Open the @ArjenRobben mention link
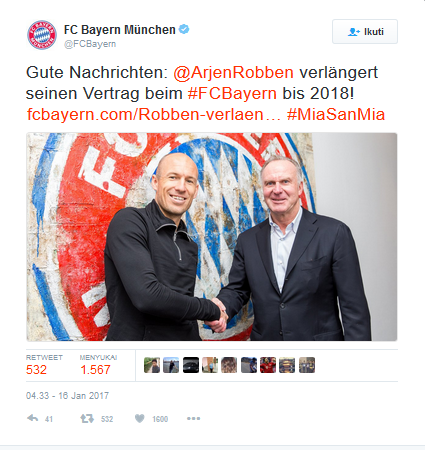This screenshot has height=450, width=425. [x=233, y=72]
